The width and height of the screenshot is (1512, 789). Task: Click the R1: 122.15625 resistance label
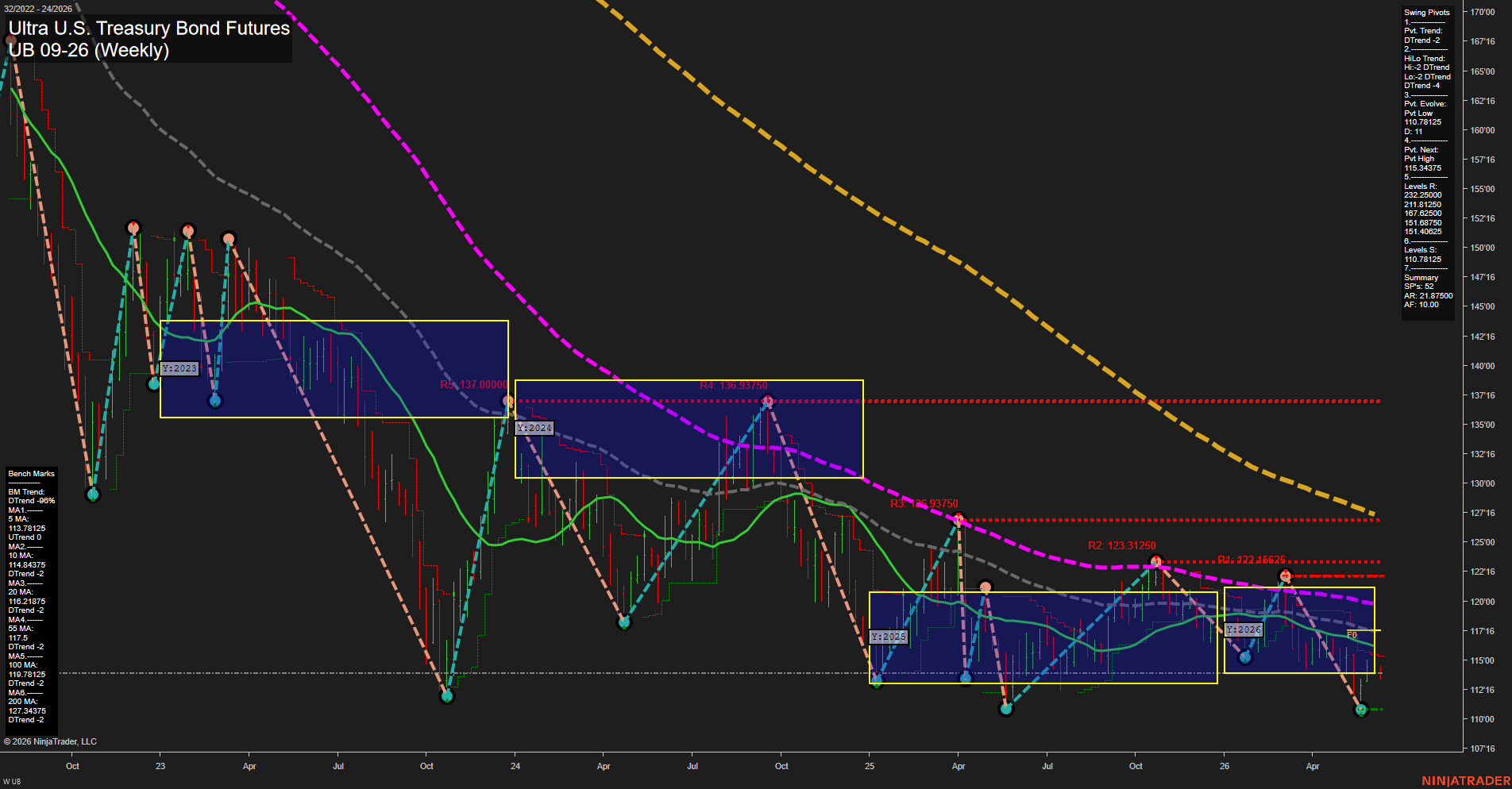click(1252, 560)
